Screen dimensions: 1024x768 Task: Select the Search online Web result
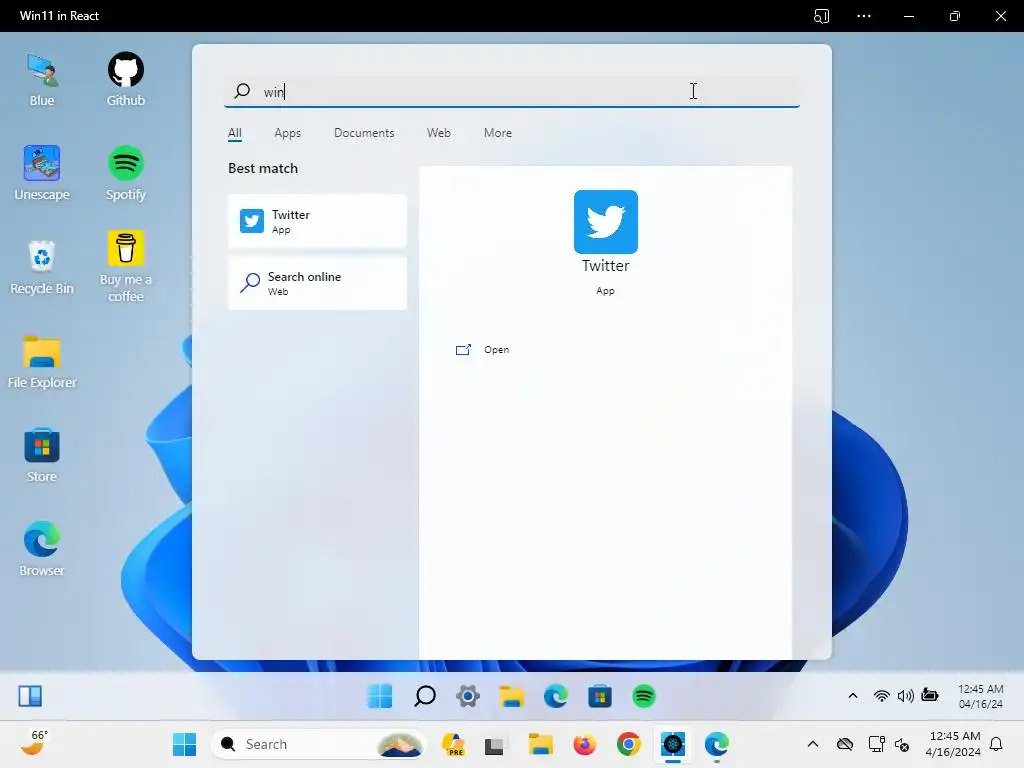tap(317, 283)
